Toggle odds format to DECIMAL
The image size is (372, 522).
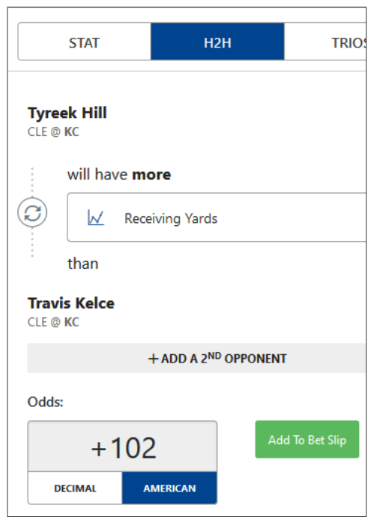coord(75,488)
